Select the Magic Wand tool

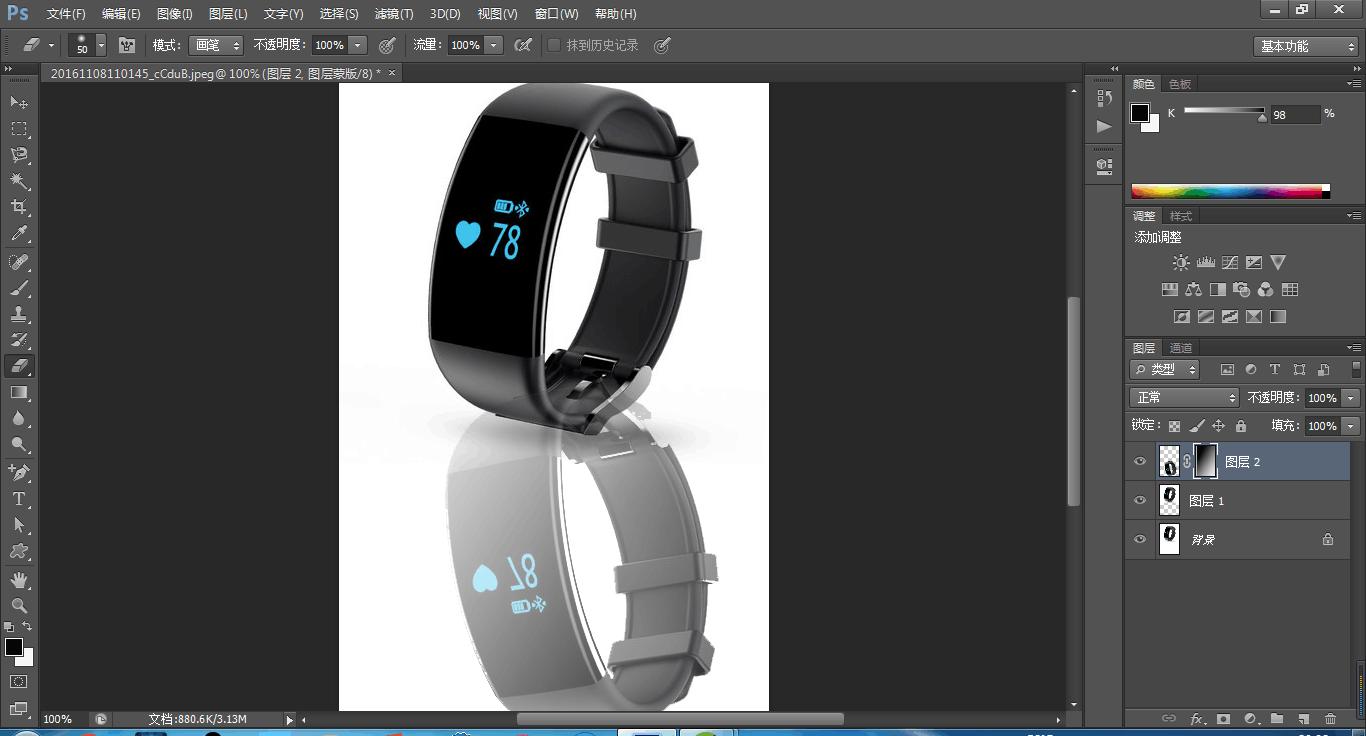[19, 181]
